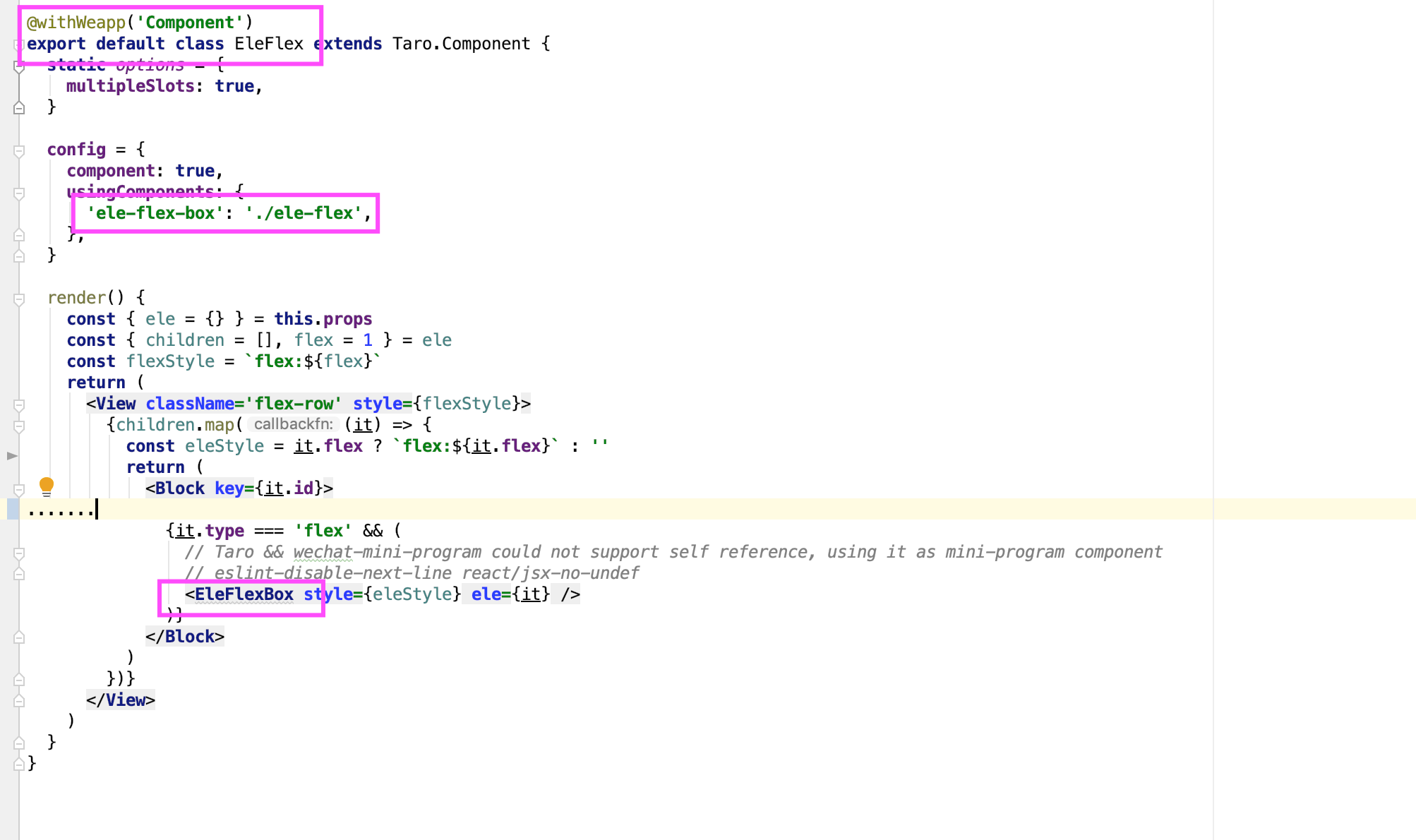Fold the Taro comment block marker
This screenshot has height=840, width=1416.
point(19,553)
